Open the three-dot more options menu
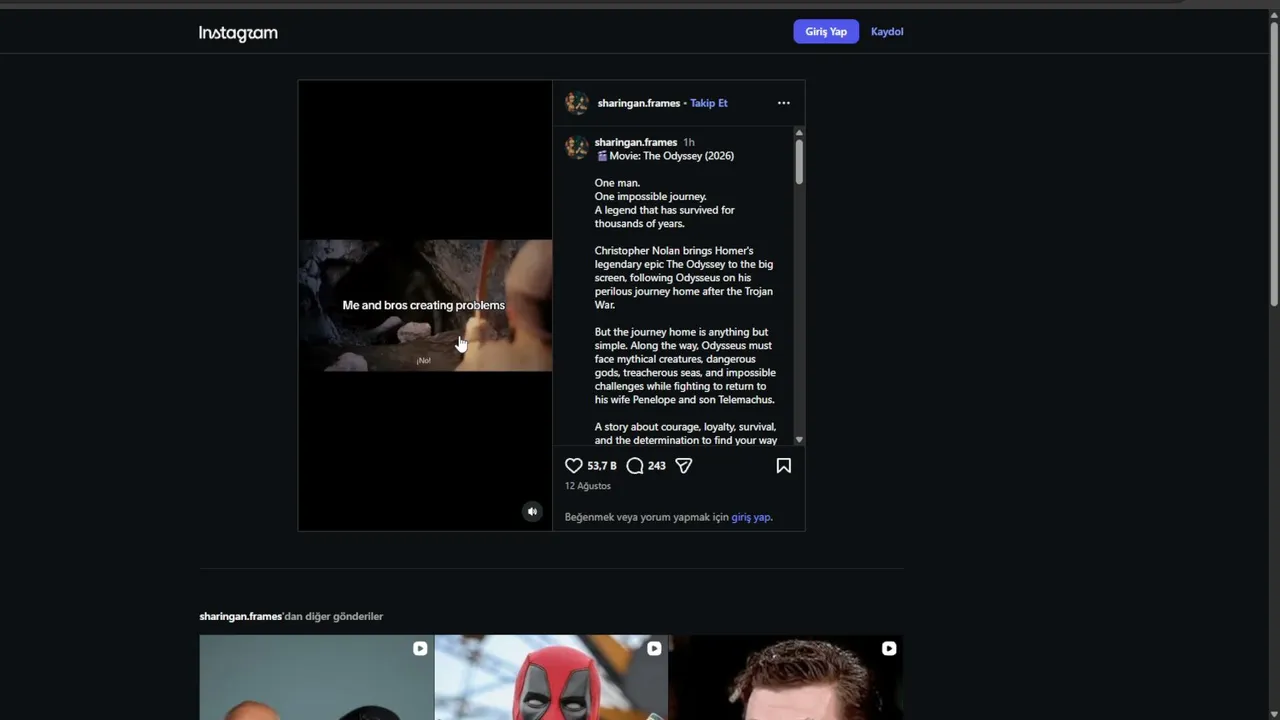Image resolution: width=1280 pixels, height=720 pixels. 784,103
